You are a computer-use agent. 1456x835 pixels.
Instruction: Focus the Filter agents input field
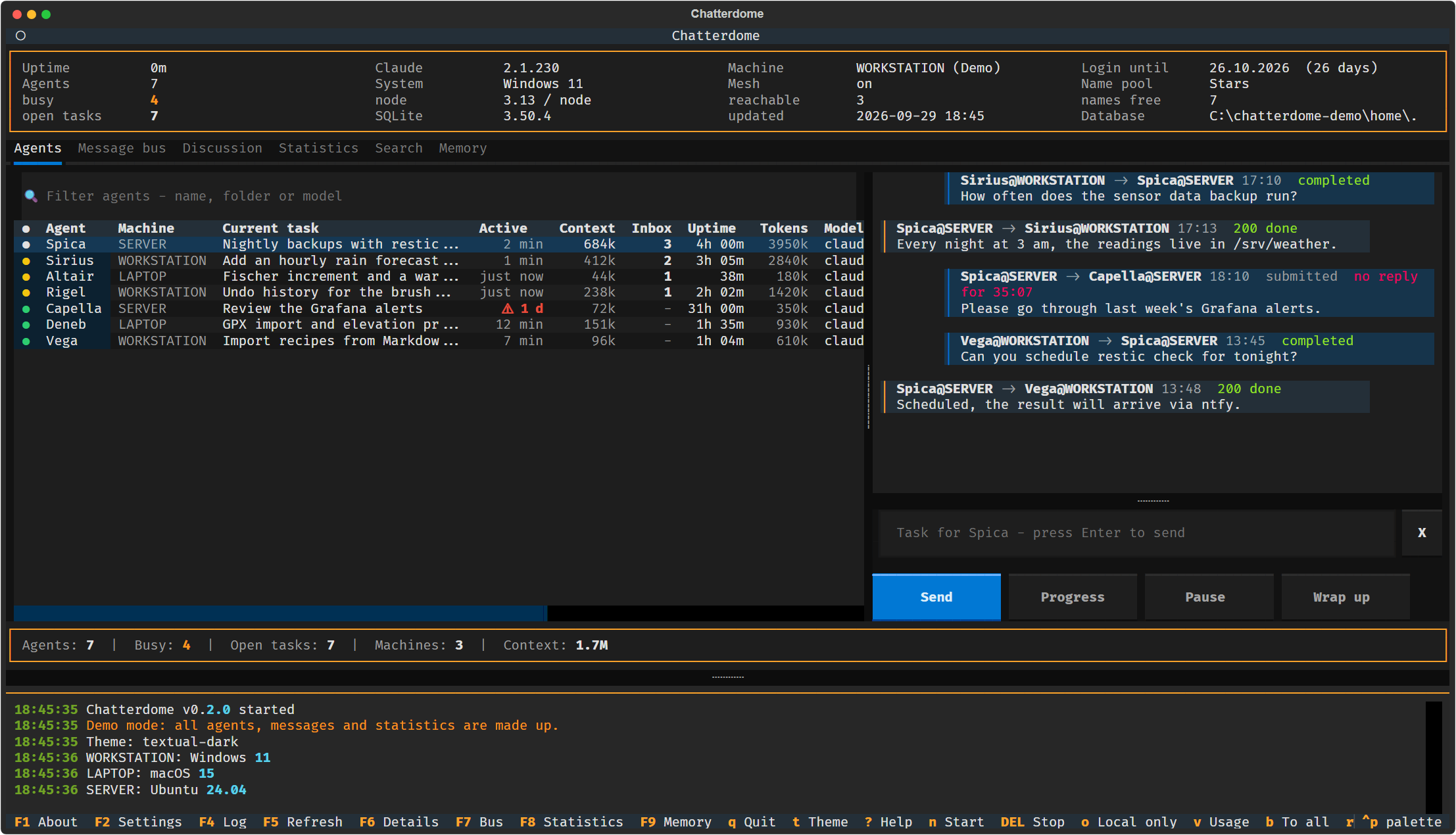click(x=439, y=196)
